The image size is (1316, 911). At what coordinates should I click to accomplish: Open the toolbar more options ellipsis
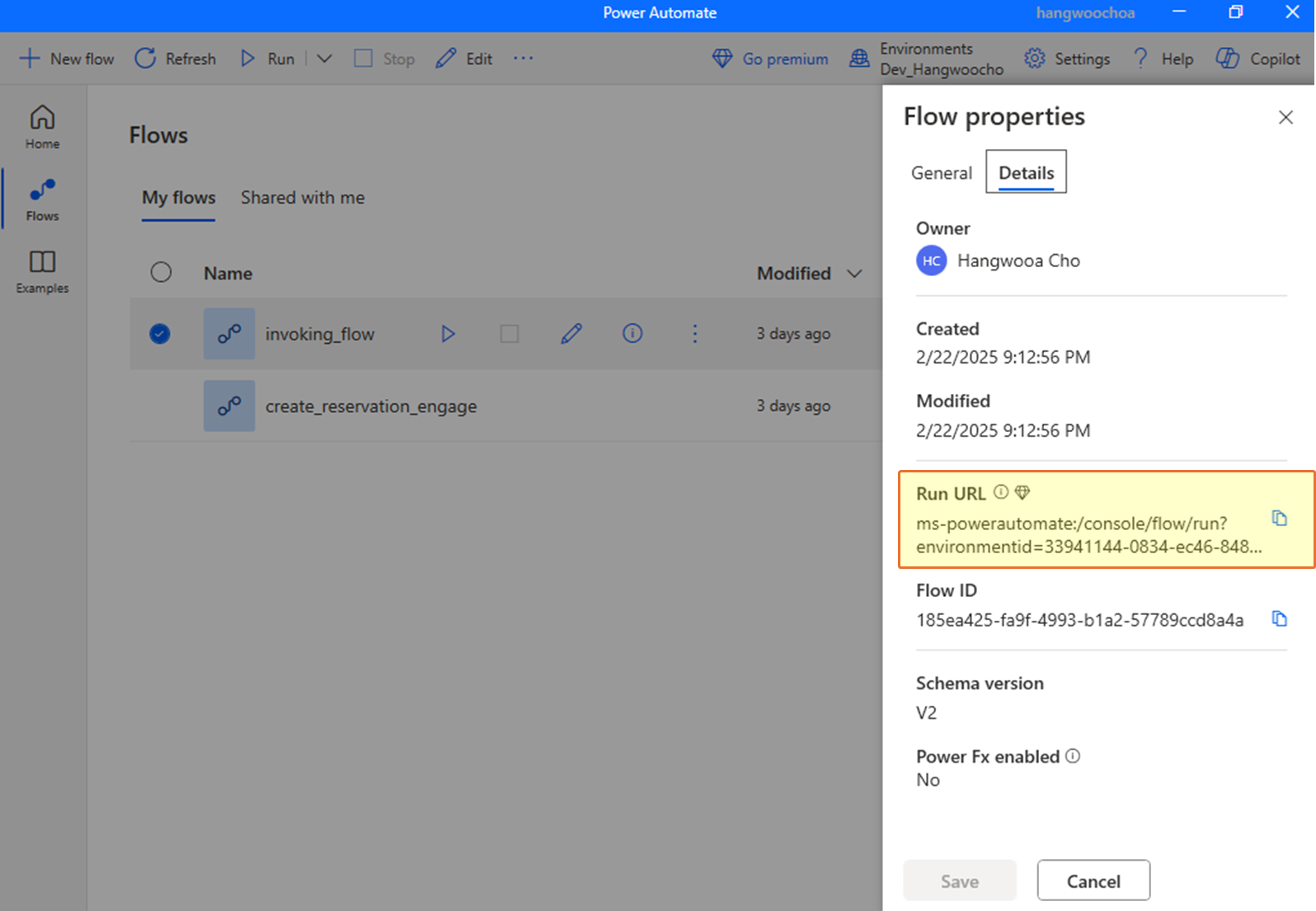(523, 59)
